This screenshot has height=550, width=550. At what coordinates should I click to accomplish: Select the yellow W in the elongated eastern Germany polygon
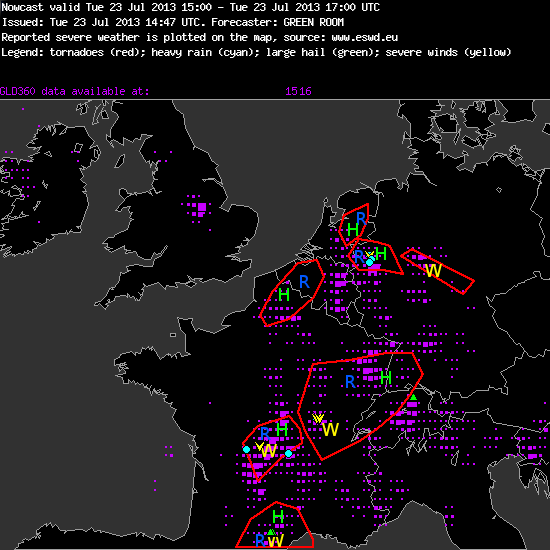click(x=433, y=270)
